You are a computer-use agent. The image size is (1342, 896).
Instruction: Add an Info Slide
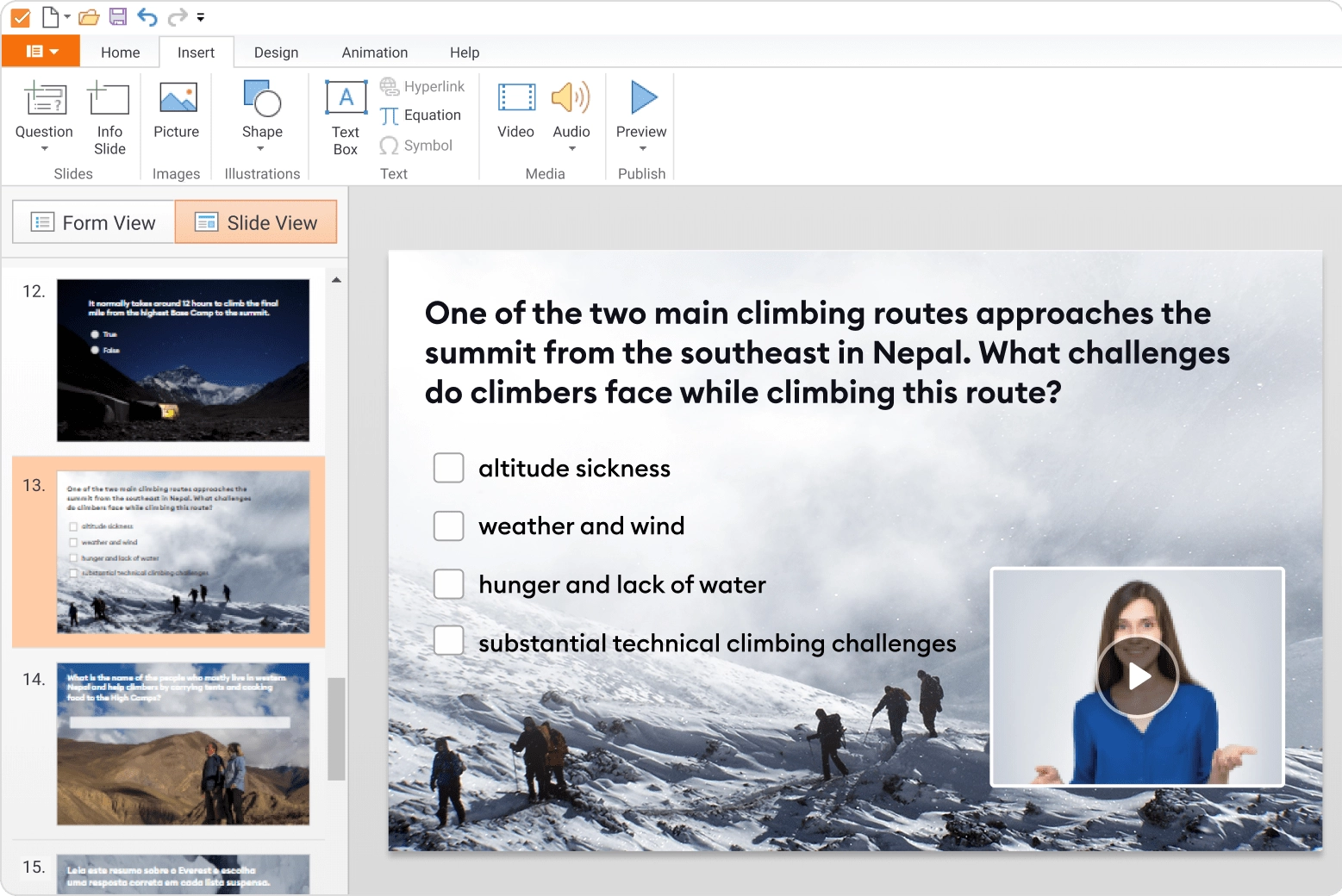pos(109,118)
